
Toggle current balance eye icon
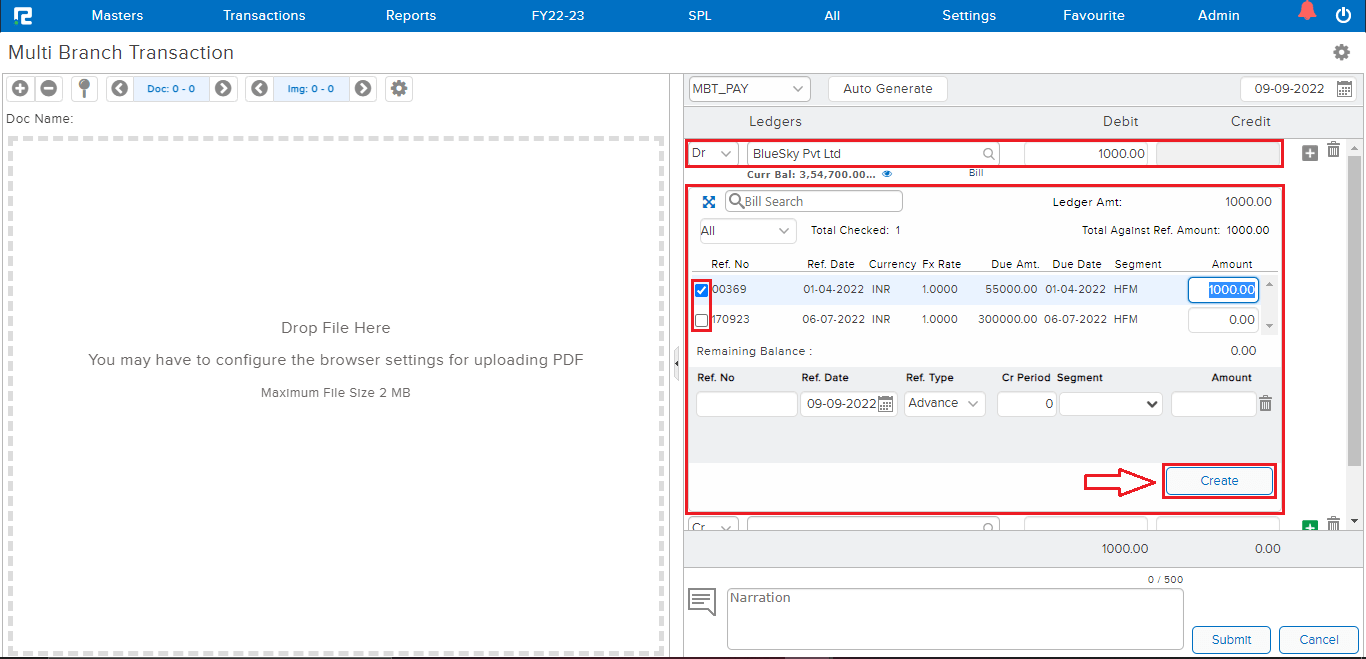click(x=887, y=173)
